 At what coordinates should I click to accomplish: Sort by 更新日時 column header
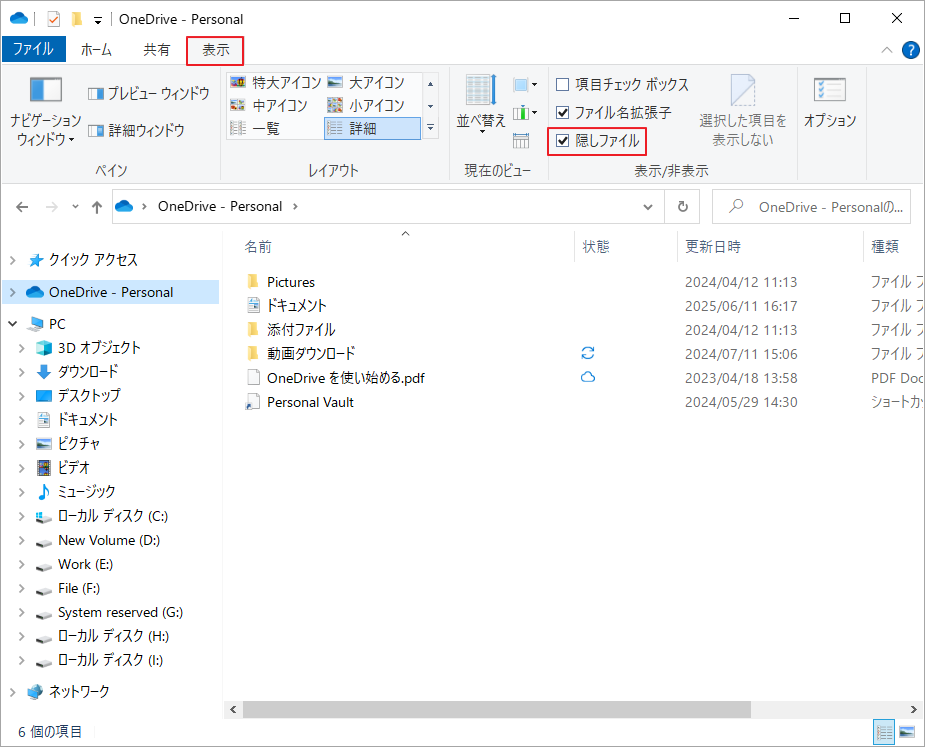(713, 247)
